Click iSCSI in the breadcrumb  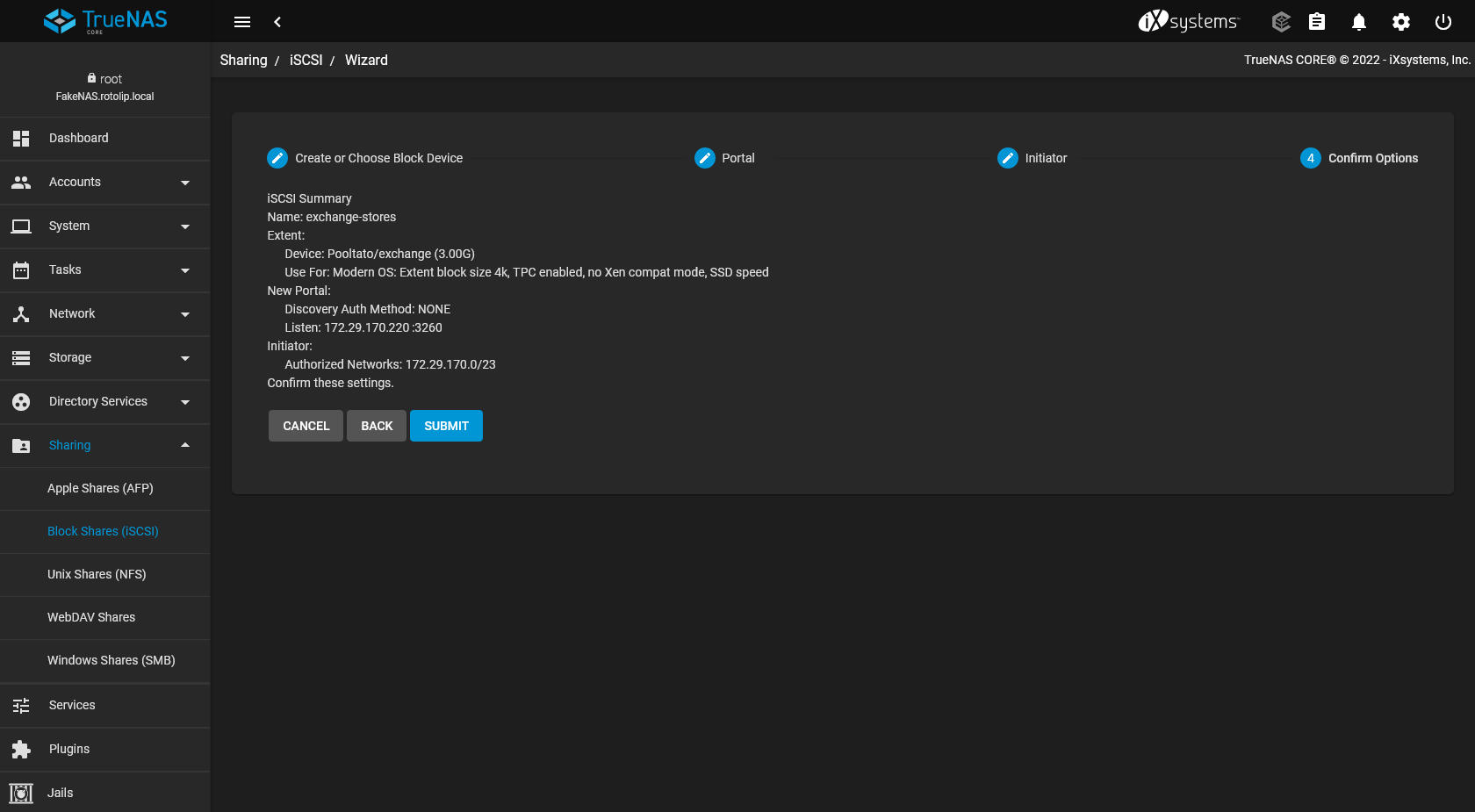306,61
